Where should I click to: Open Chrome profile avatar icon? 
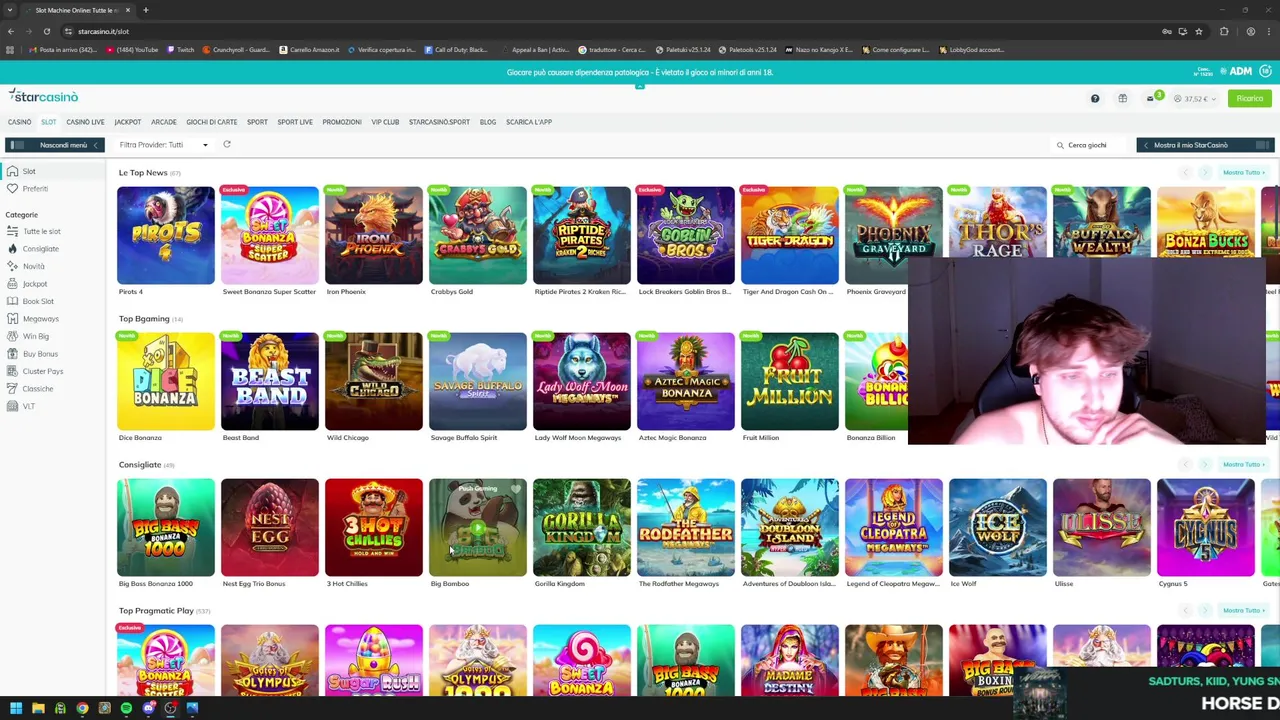1250,31
